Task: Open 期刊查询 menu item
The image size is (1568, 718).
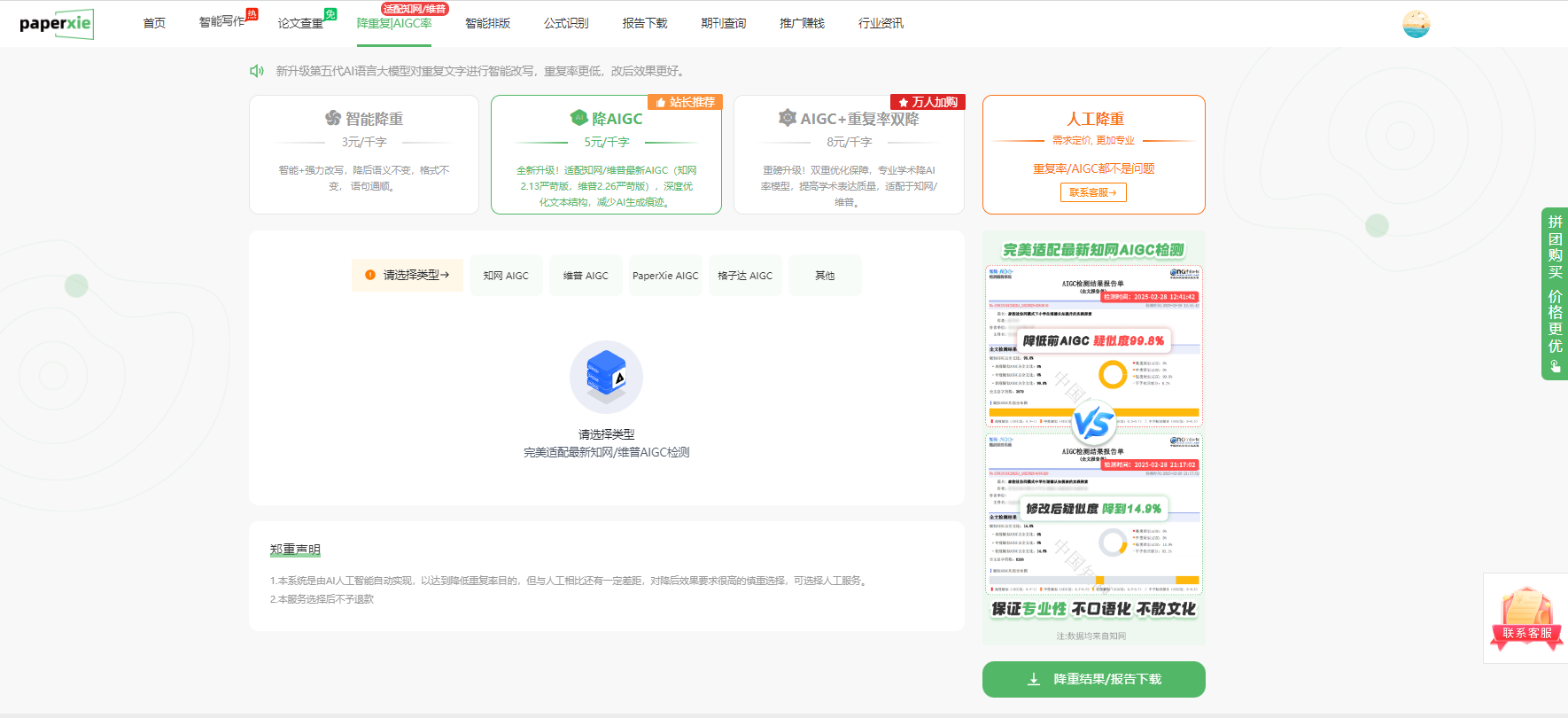Action: coord(724,23)
